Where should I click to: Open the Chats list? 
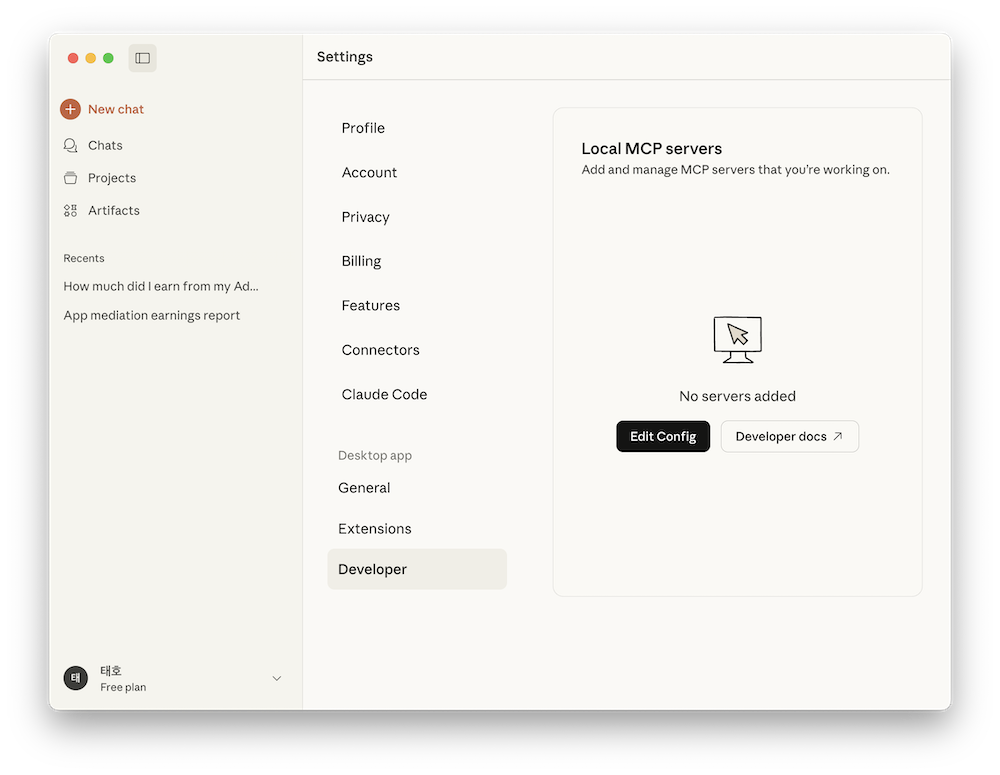coord(105,145)
